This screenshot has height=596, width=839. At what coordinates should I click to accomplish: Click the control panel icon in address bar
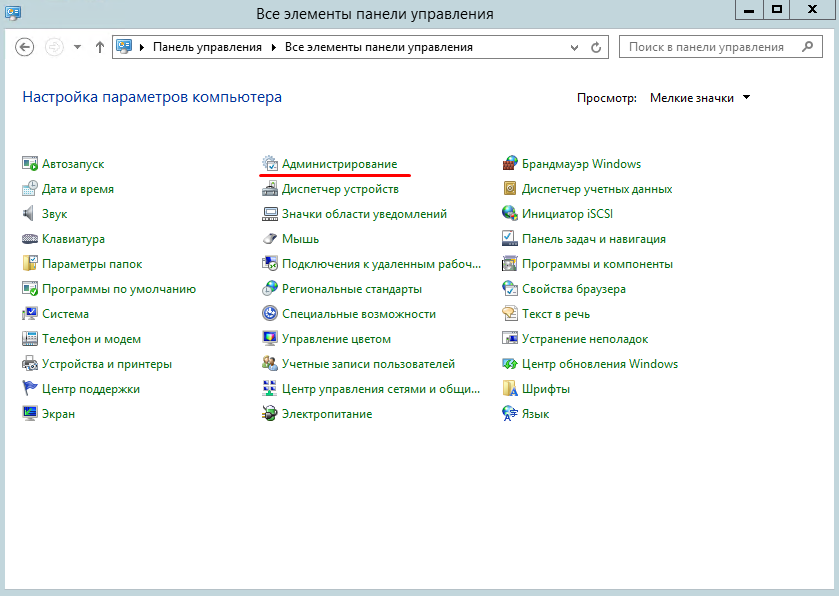tap(124, 47)
